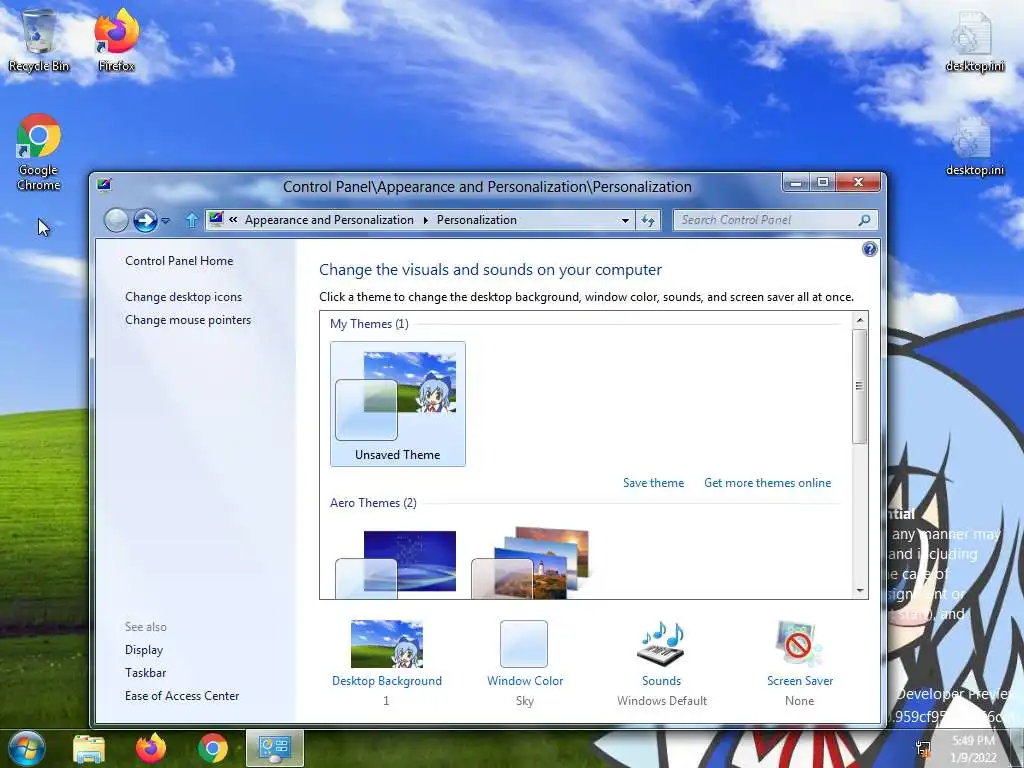Open the Window Color swatch
Image resolution: width=1024 pixels, height=768 pixels.
coord(524,644)
